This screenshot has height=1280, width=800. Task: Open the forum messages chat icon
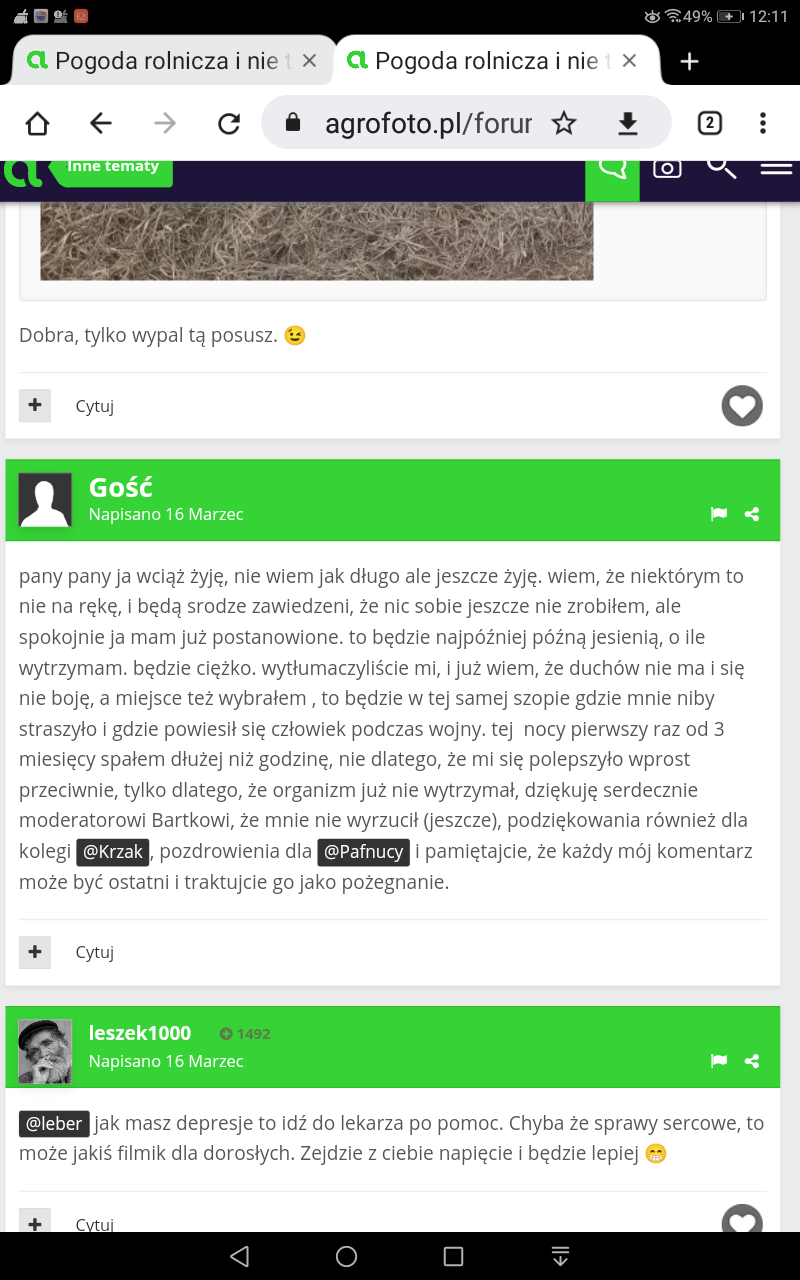pos(612,172)
